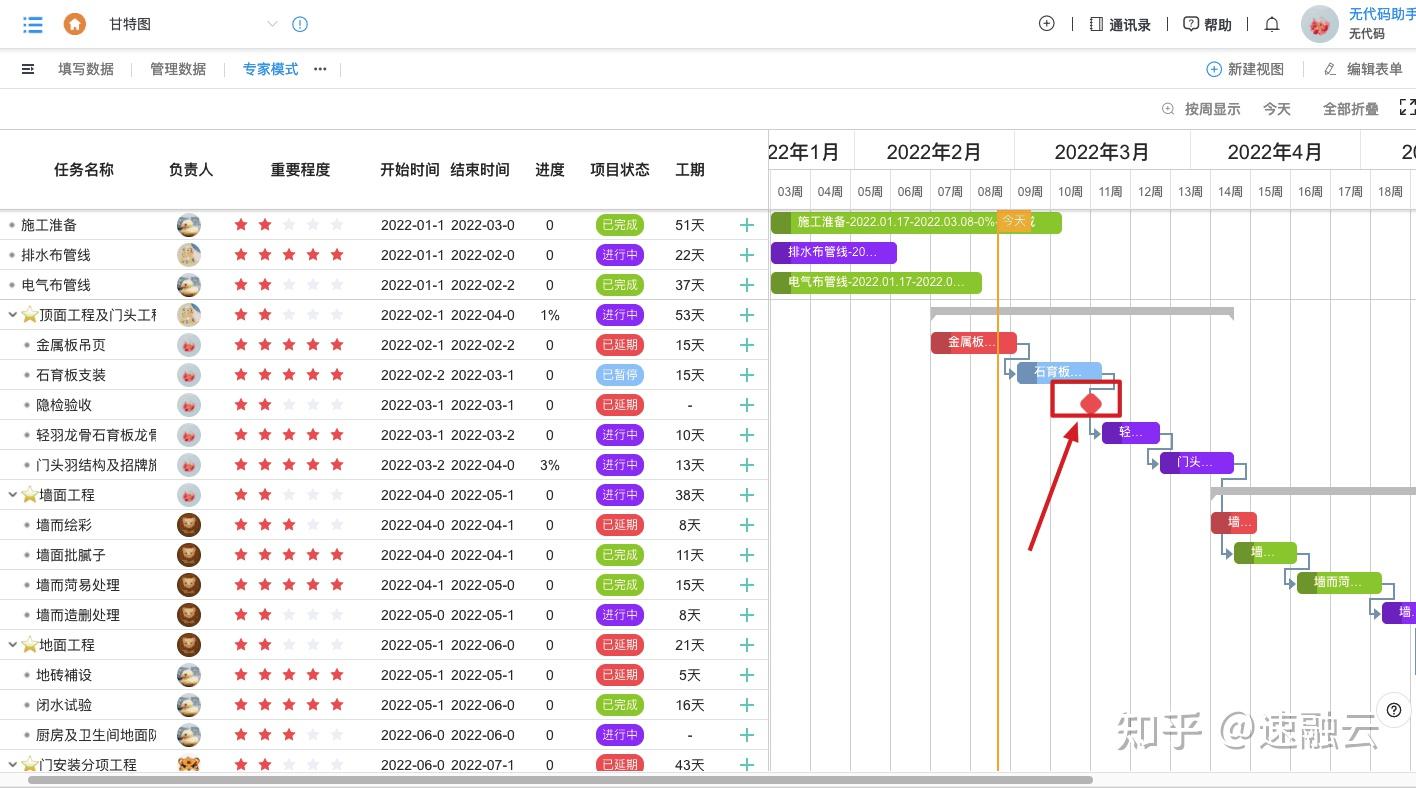
Task: Switch to the 管理数据 tab
Action: coord(178,69)
